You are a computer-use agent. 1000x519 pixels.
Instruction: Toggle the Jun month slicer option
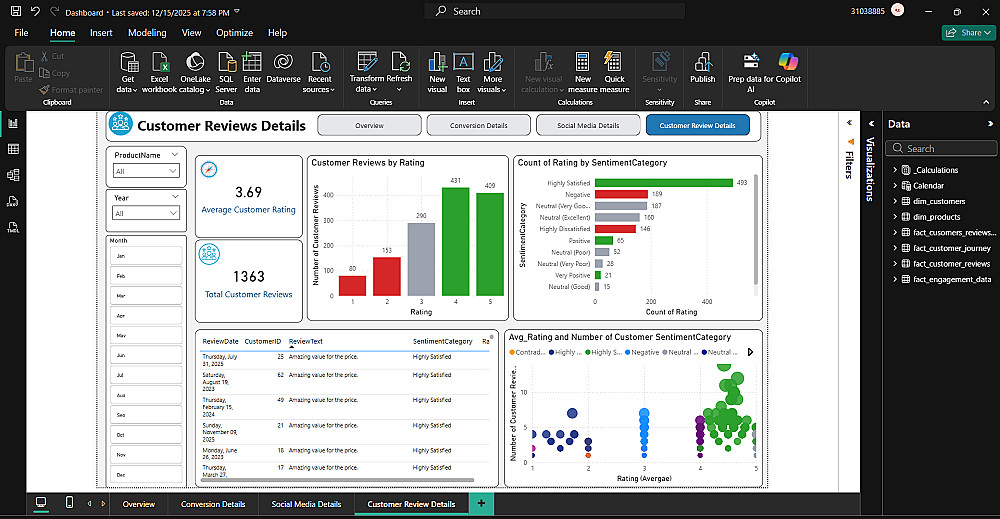click(146, 355)
